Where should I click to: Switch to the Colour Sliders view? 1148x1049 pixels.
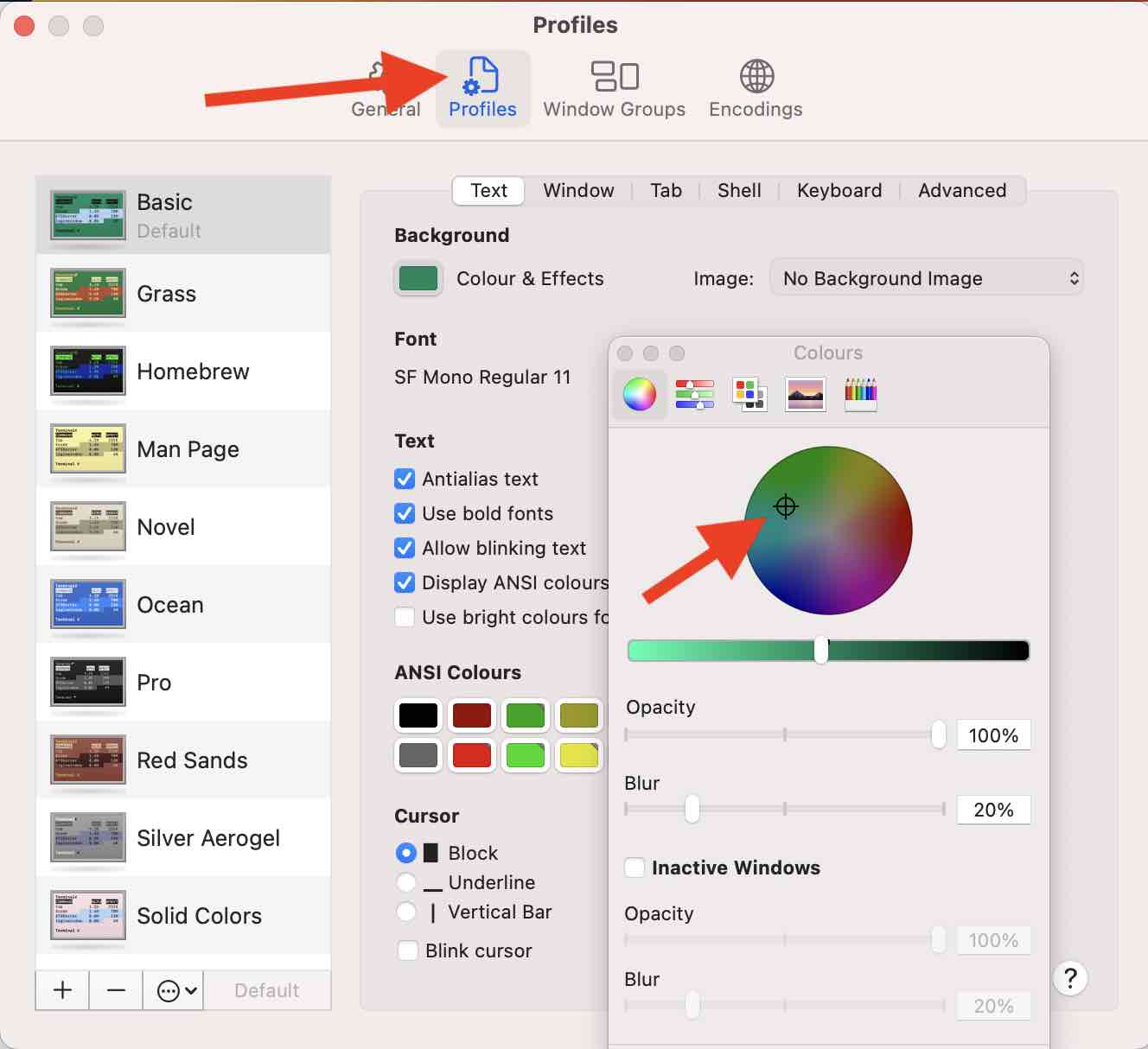pos(694,394)
